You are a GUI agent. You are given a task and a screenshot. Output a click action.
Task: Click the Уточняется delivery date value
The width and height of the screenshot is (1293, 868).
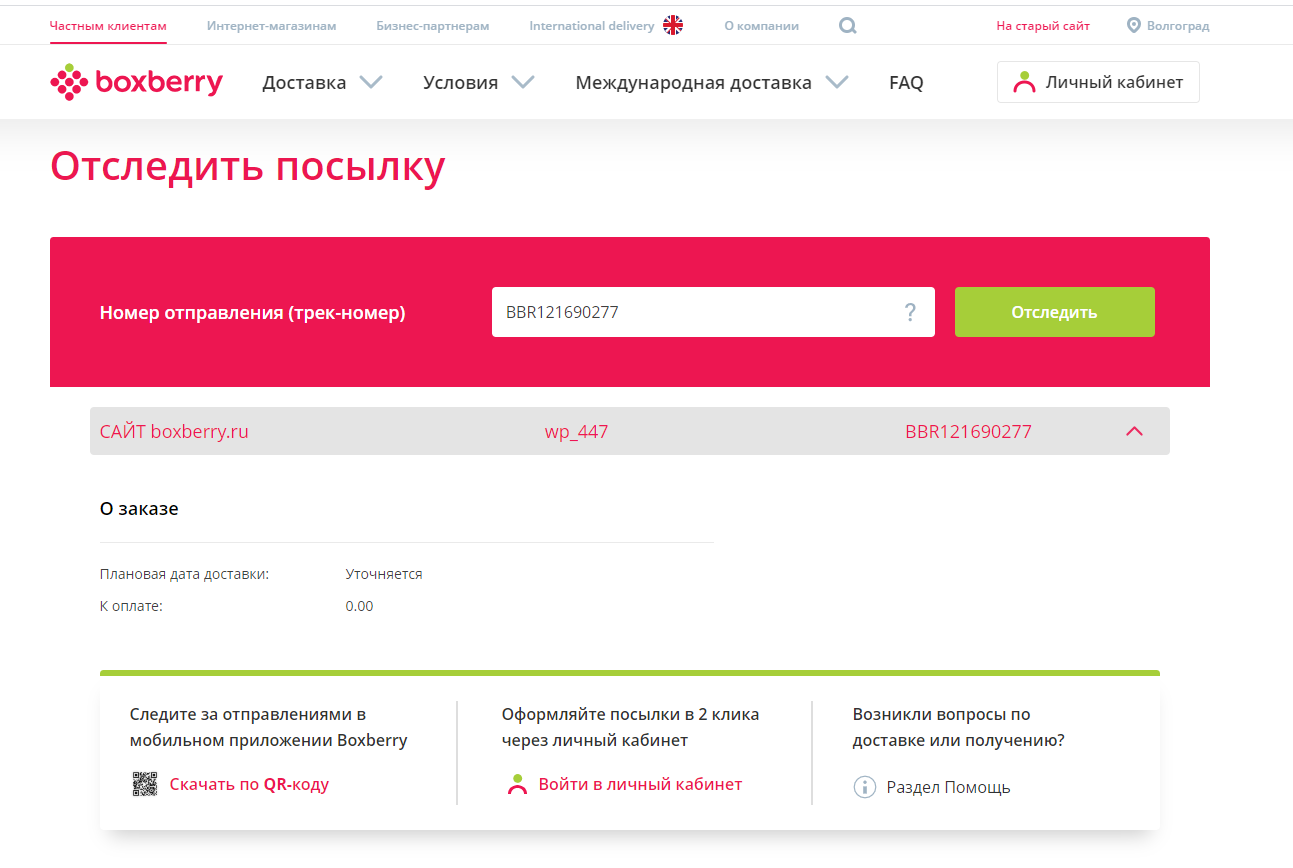[384, 574]
